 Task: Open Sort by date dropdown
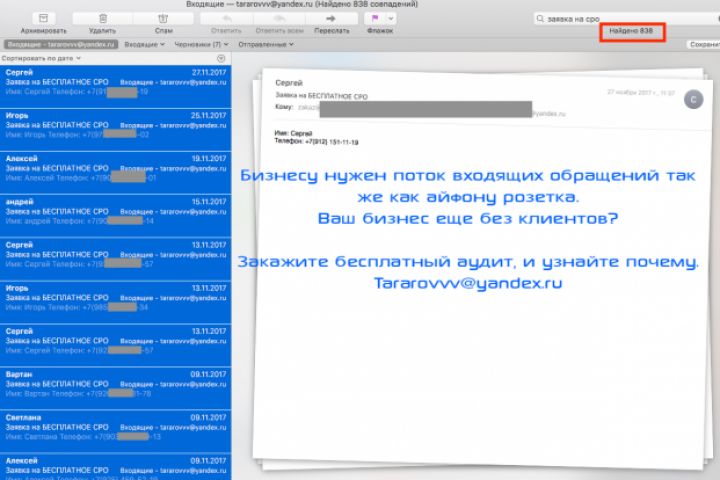coord(41,58)
